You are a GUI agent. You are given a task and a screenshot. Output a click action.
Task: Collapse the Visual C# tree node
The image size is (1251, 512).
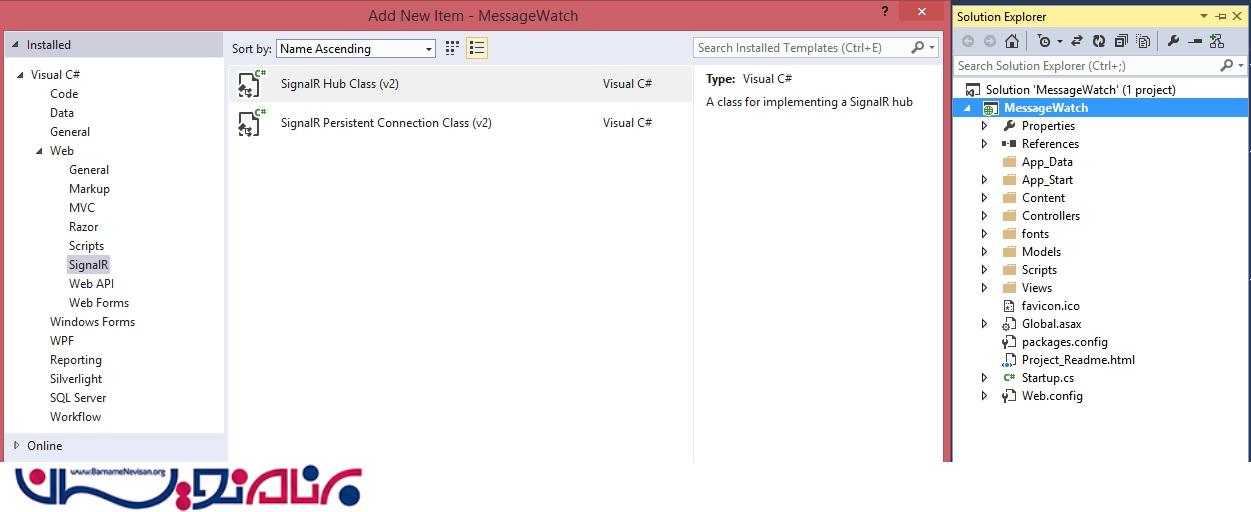pyautogui.click(x=21, y=75)
